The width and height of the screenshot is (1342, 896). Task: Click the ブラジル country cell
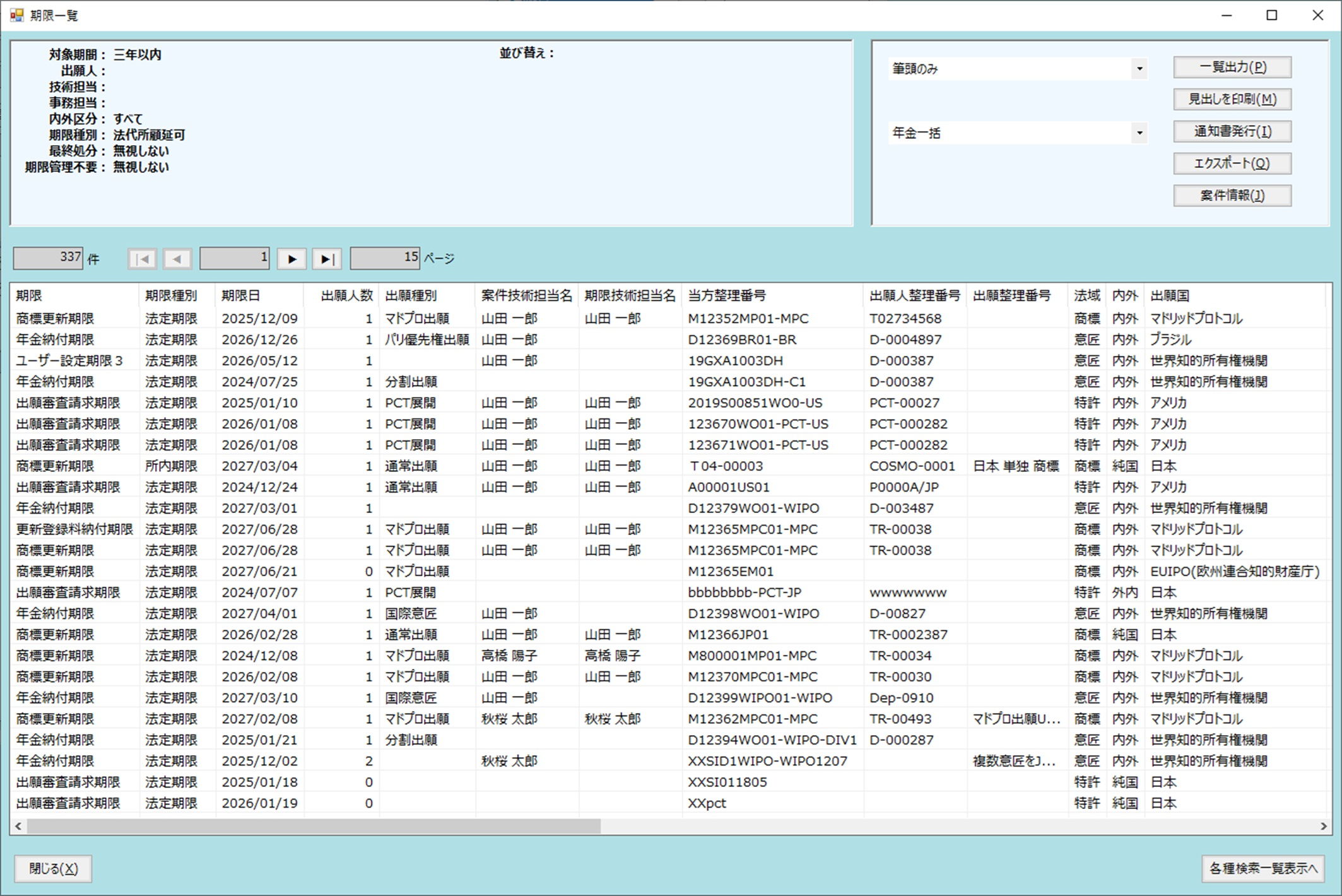pos(1235,339)
